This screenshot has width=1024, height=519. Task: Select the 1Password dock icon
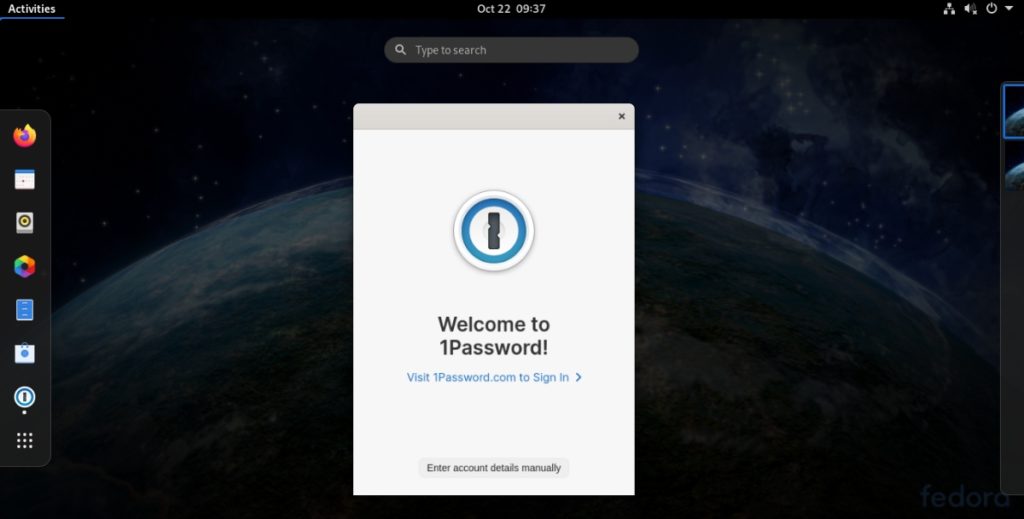click(25, 397)
